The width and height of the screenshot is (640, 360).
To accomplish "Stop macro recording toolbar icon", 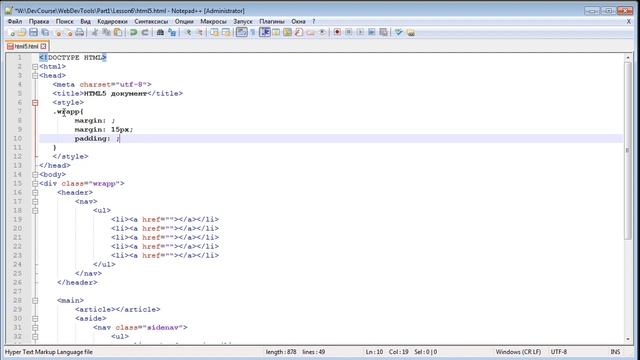I will 349,32.
